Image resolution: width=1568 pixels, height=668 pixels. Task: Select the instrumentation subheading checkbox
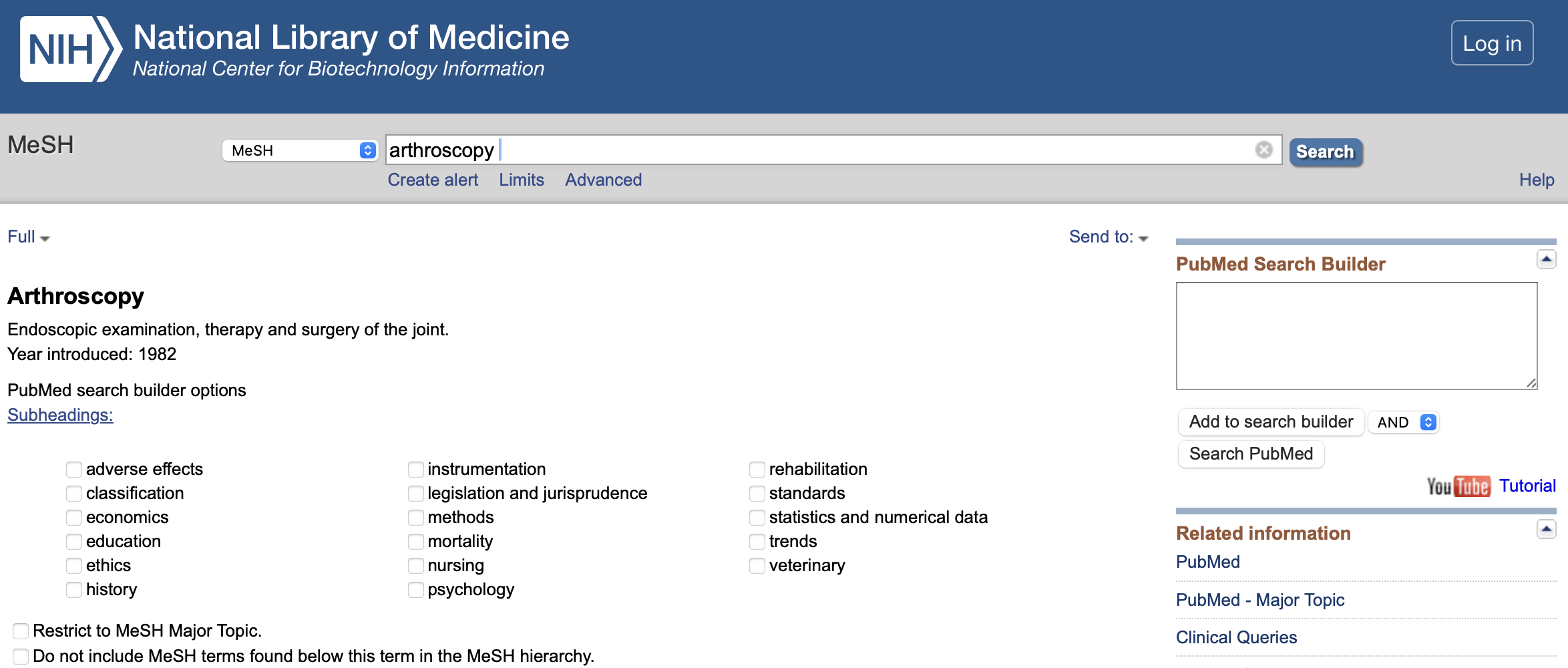(x=416, y=470)
